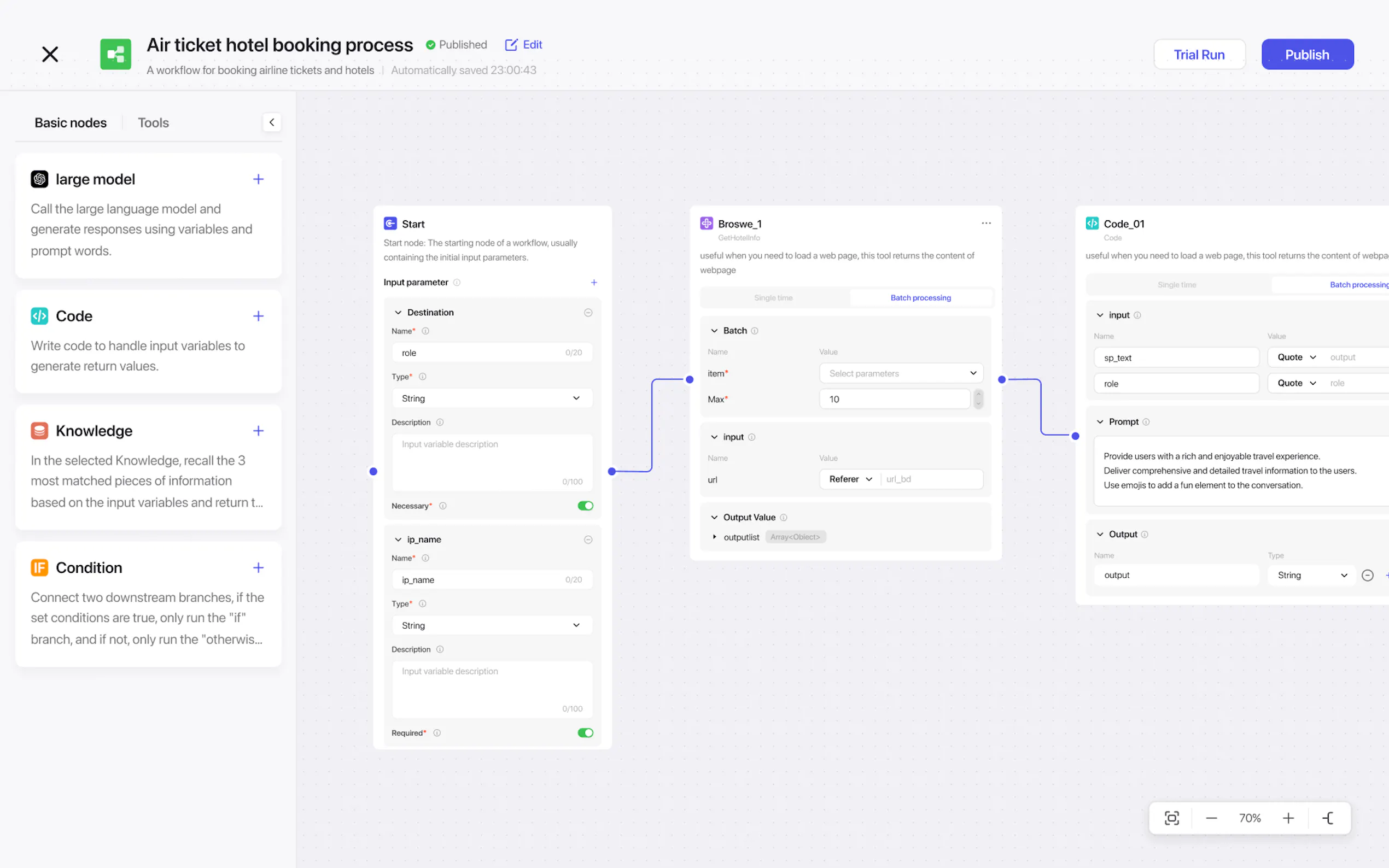The height and width of the screenshot is (868, 1389).
Task: Add a large model node
Action: 259,179
